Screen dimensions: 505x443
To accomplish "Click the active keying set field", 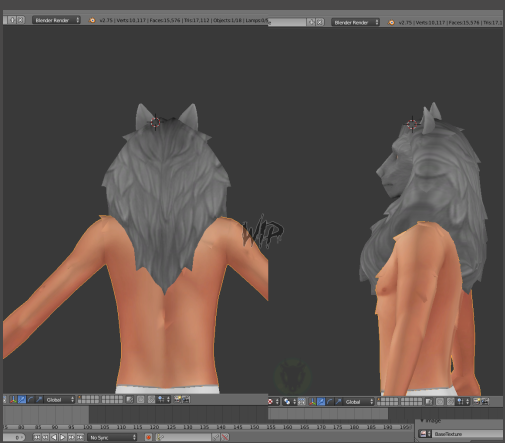I will [183, 437].
